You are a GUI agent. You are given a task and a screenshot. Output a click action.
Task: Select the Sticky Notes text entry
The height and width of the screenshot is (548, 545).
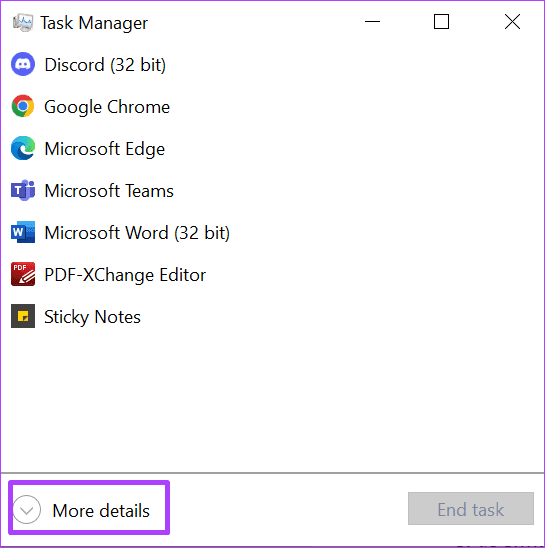tap(92, 317)
